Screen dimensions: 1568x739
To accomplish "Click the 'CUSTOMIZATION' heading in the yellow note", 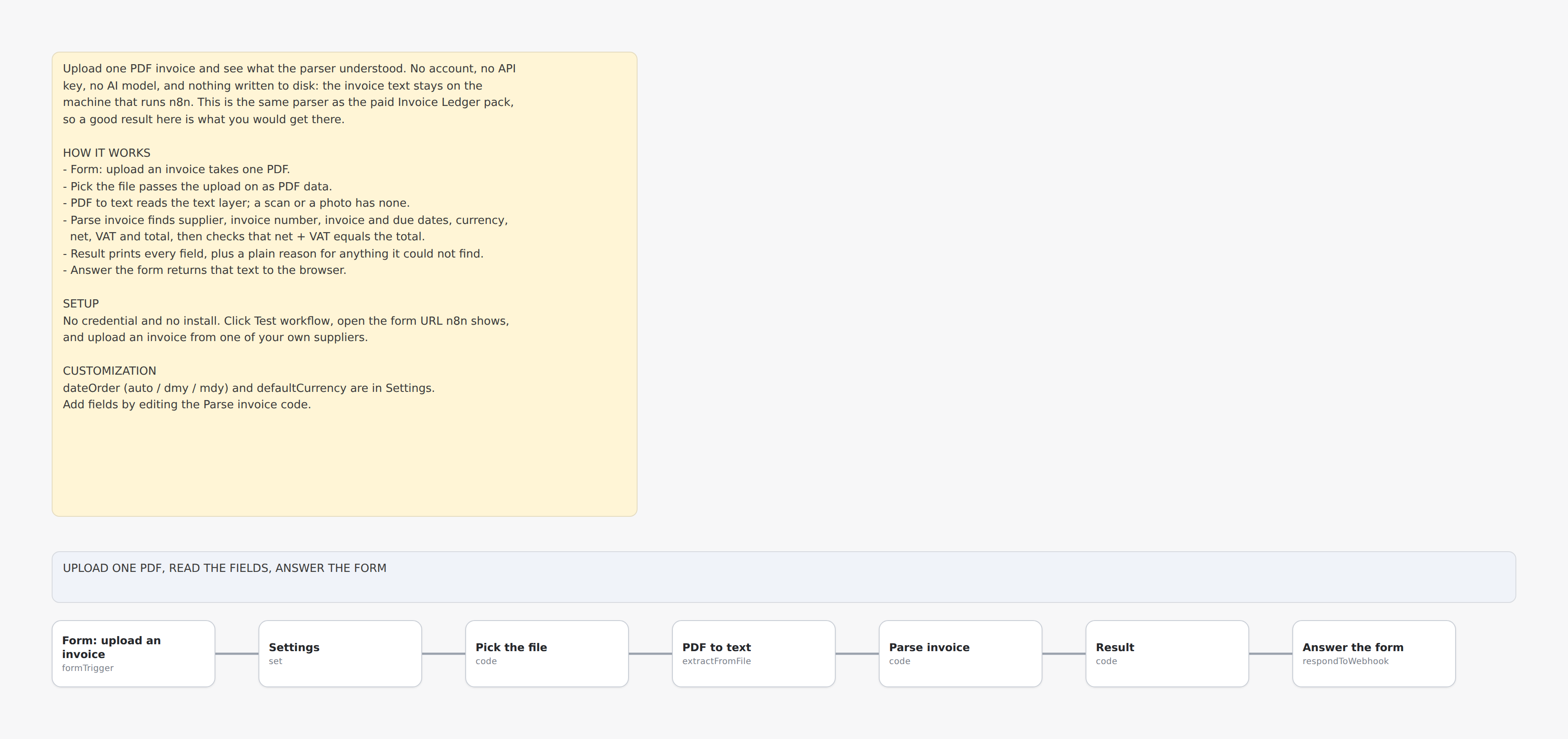I will click(109, 371).
